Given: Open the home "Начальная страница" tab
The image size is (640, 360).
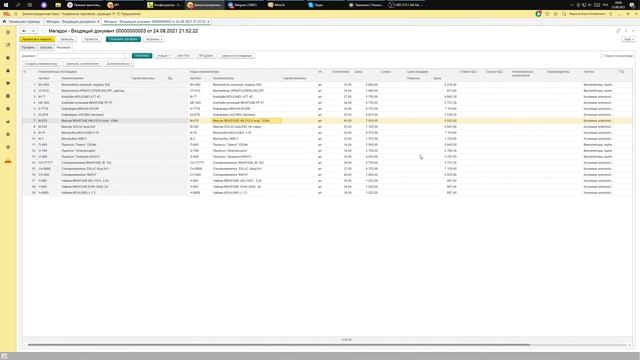Looking at the screenshot, I should tap(22, 22).
